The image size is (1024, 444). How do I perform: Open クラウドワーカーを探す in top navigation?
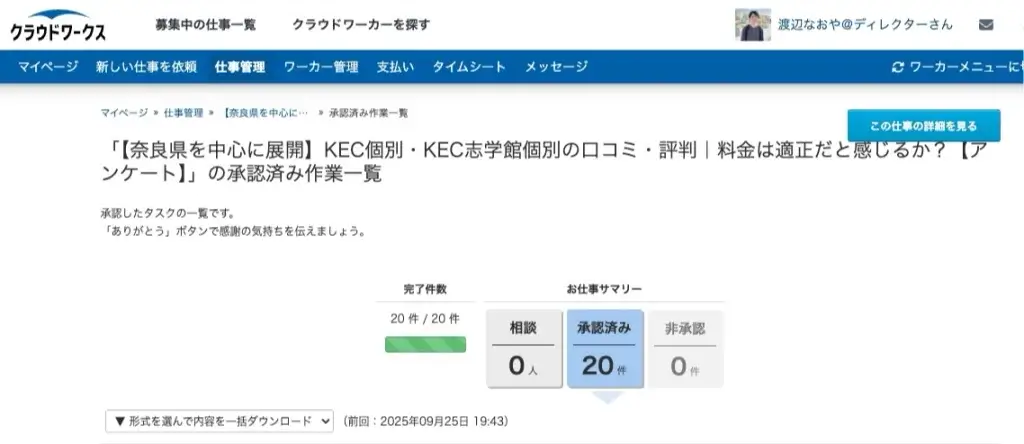coord(347,24)
